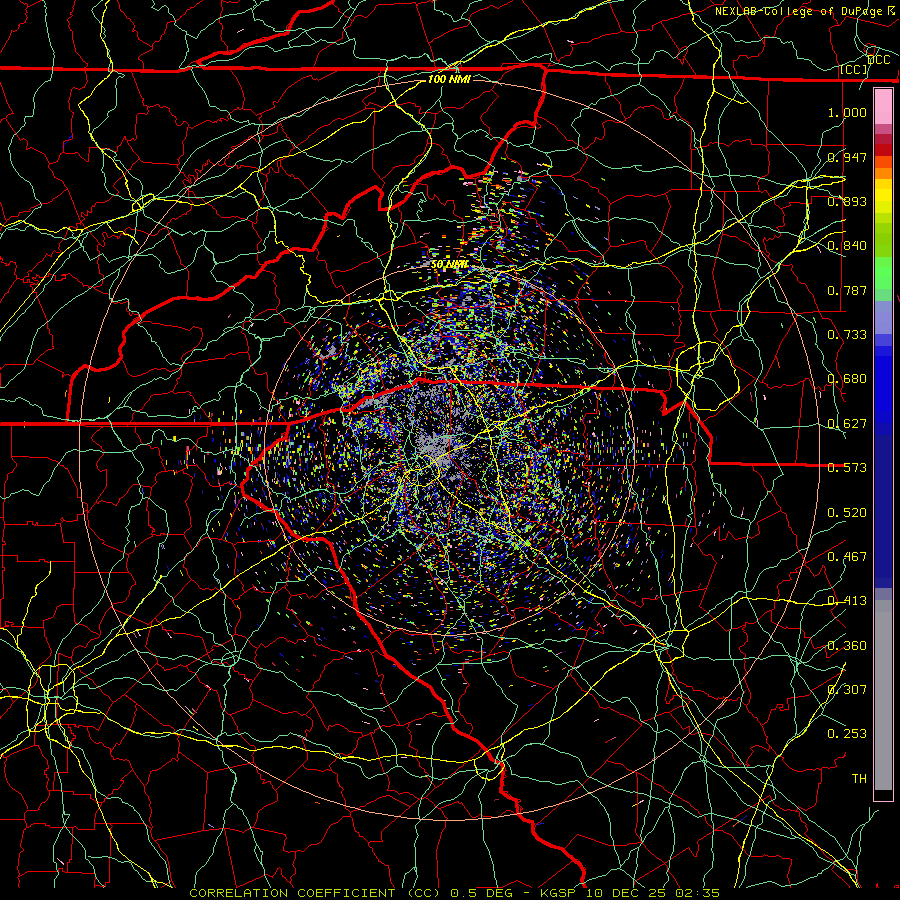
Task: Click the TH threshold label on the scale
Action: tap(859, 779)
